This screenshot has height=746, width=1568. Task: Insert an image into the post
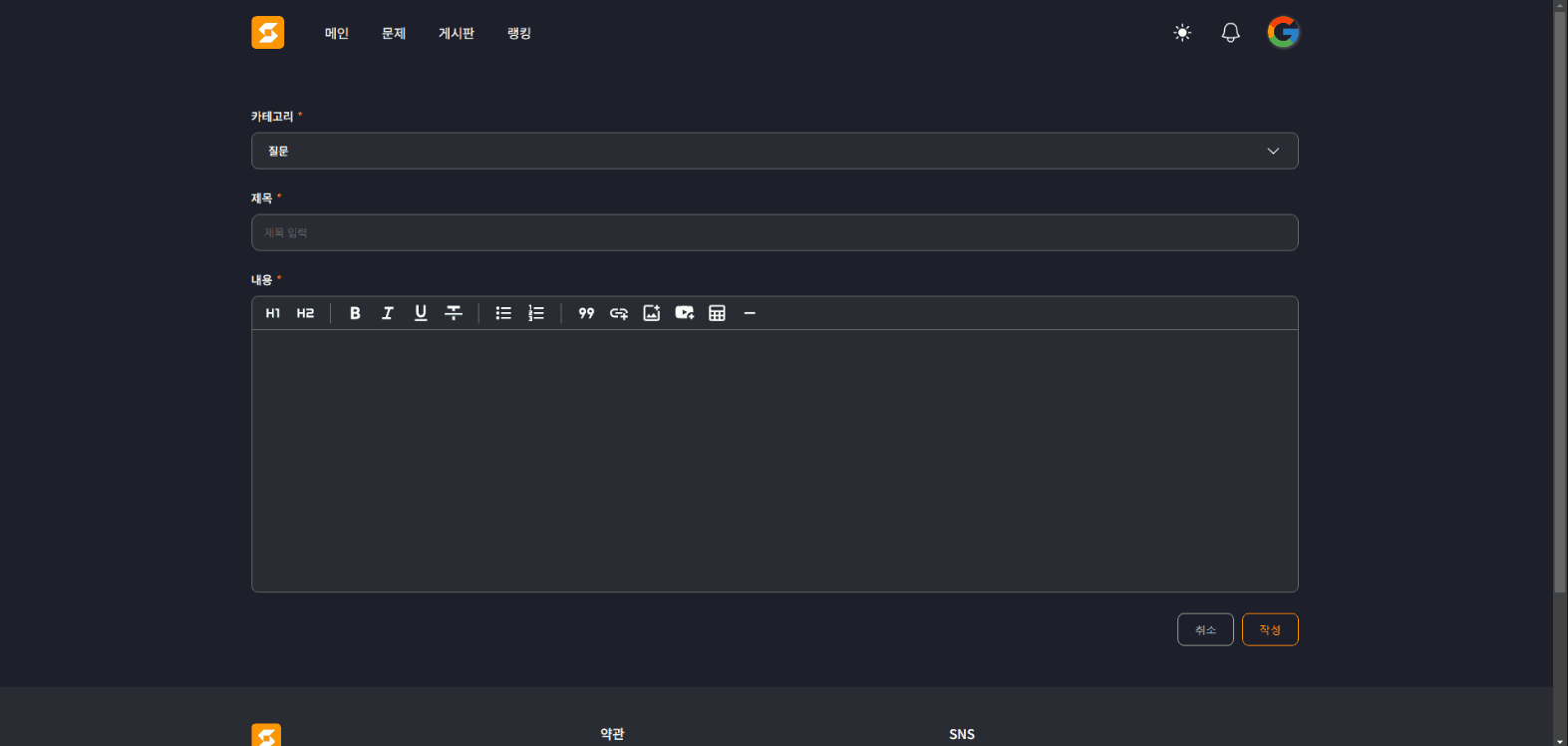pos(652,313)
